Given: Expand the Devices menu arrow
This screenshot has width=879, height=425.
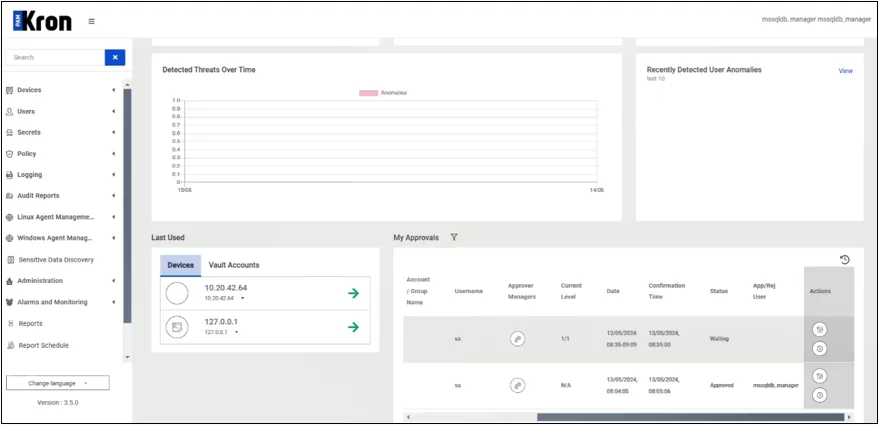Looking at the screenshot, I should pyautogui.click(x=113, y=90).
